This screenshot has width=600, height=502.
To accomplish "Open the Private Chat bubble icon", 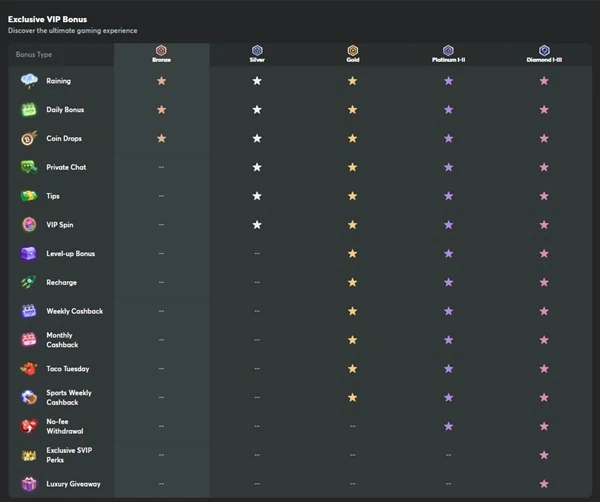I will click(29, 167).
